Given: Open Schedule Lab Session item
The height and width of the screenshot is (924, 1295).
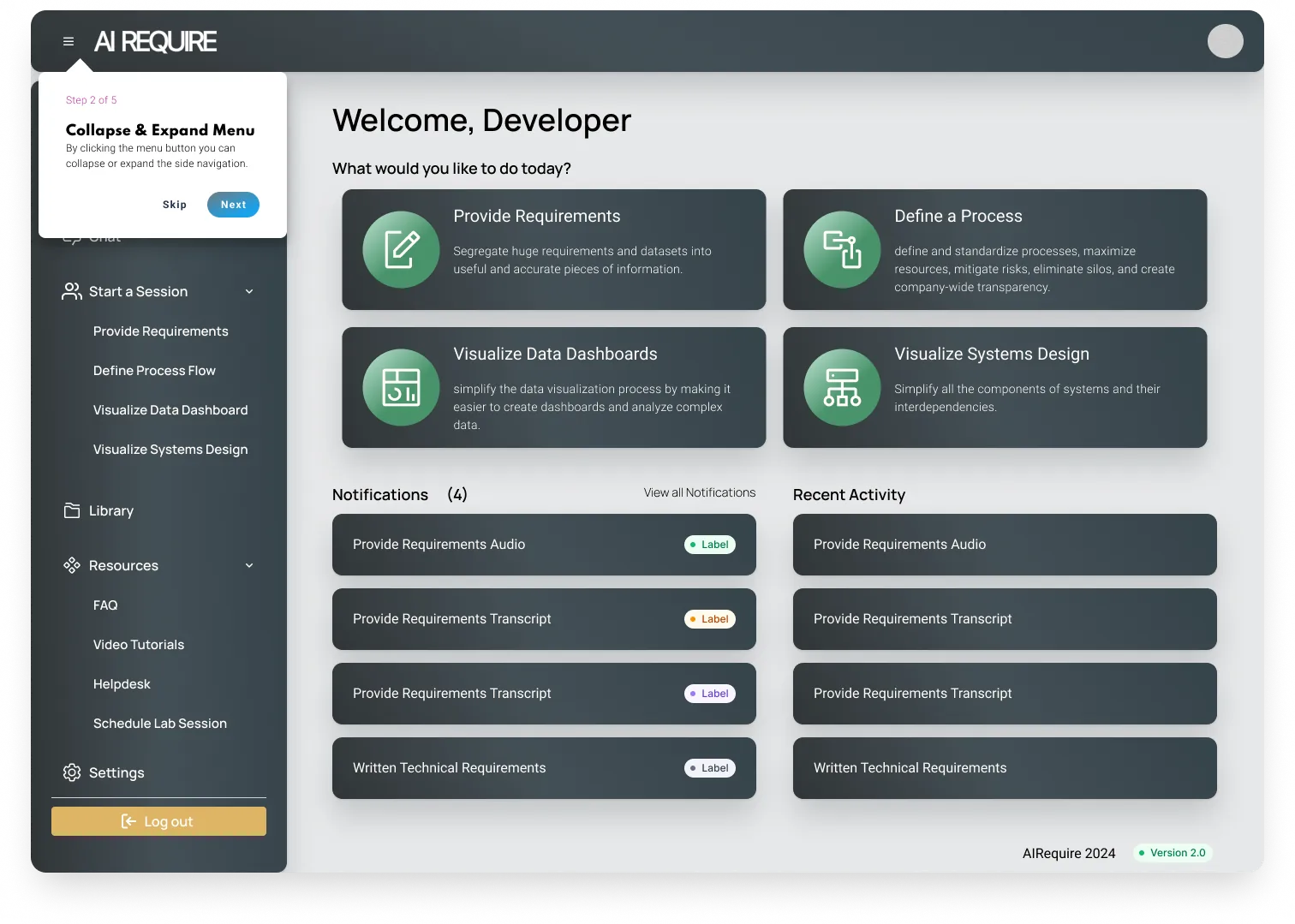Looking at the screenshot, I should [160, 724].
